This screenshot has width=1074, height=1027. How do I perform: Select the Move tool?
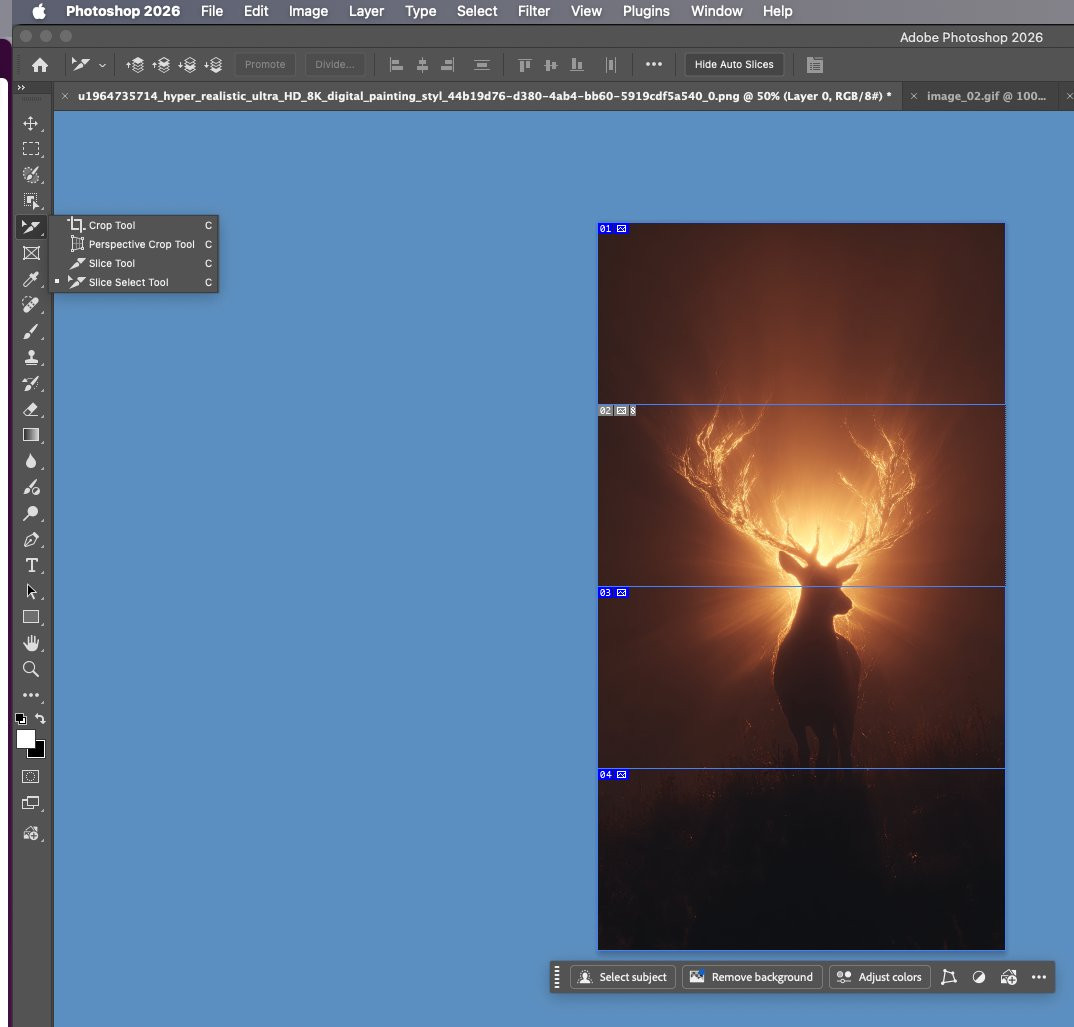(31, 123)
